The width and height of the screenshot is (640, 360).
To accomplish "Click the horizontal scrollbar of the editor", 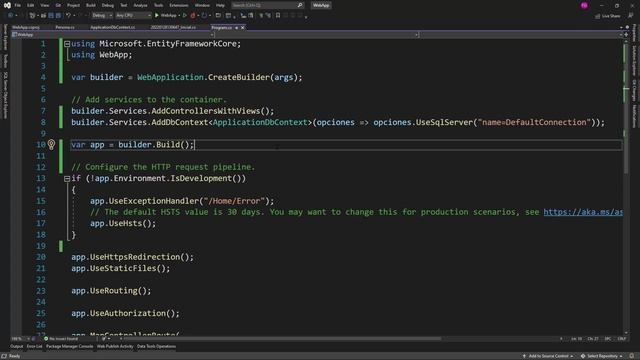I will (282, 338).
